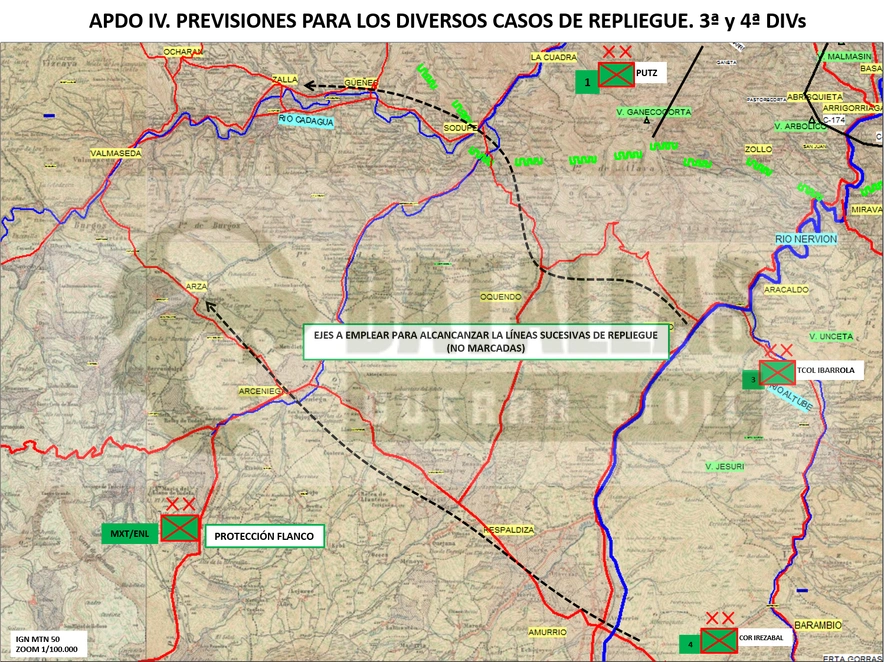Click the arrowhead near Arza

point(210,306)
